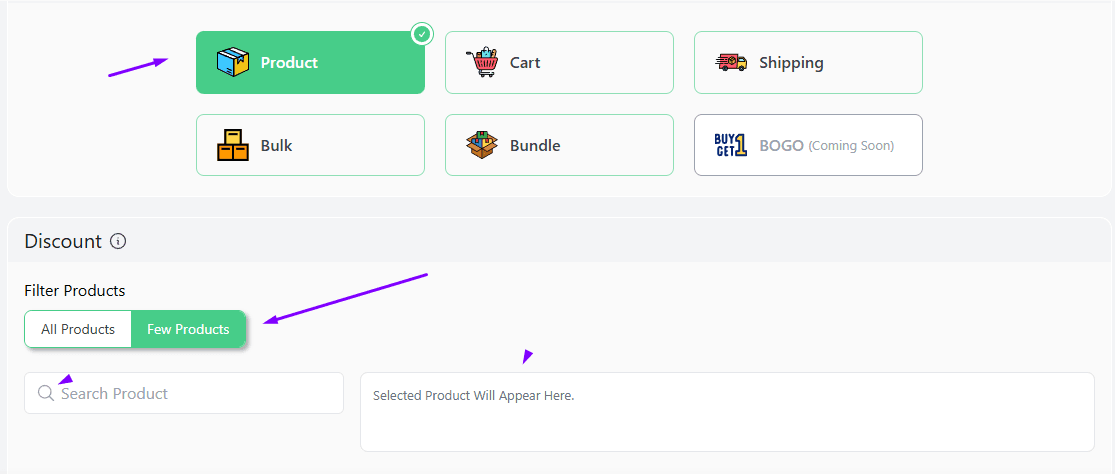The image size is (1115, 474).
Task: Click the blue box Product icon
Action: click(233, 63)
